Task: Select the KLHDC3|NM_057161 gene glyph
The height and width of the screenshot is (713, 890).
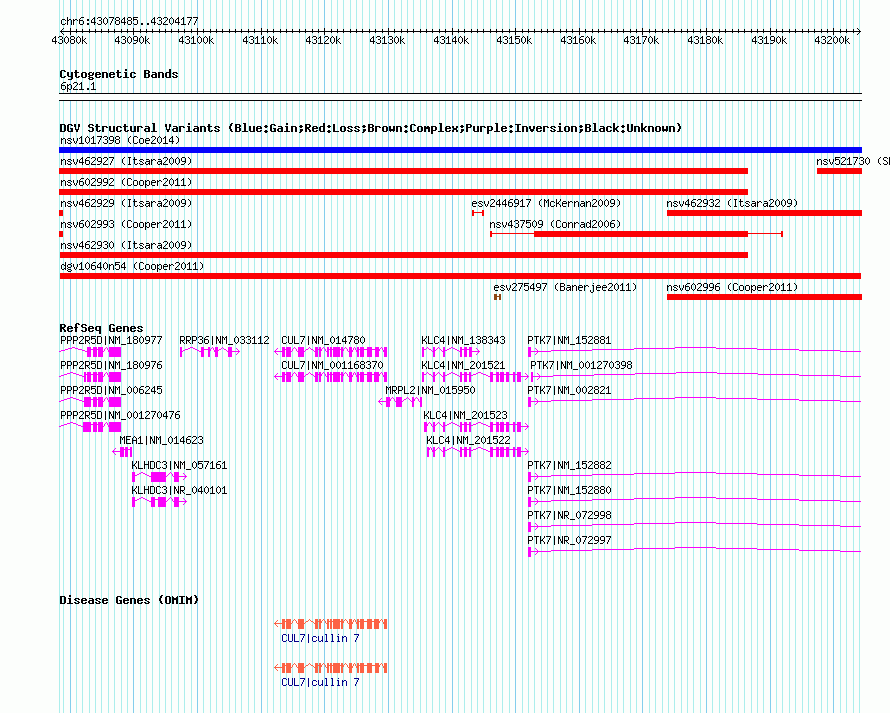Action: point(159,477)
